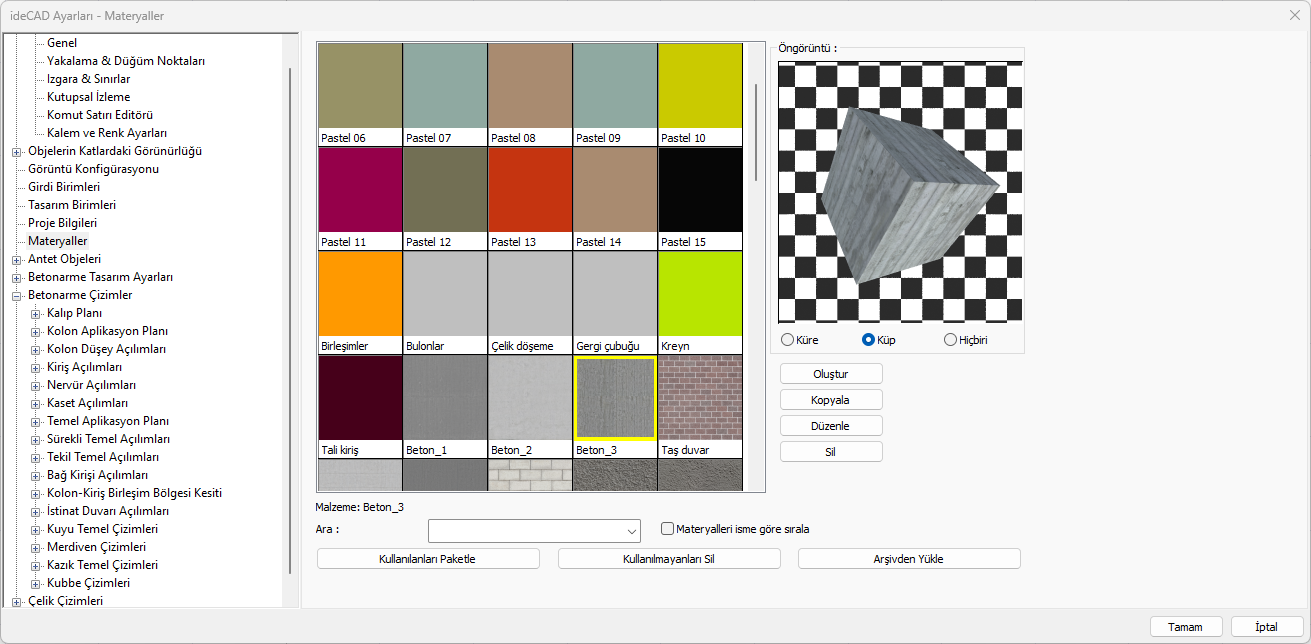Open Proje Bilgileri settings page
This screenshot has width=1311, height=644.
[x=62, y=223]
